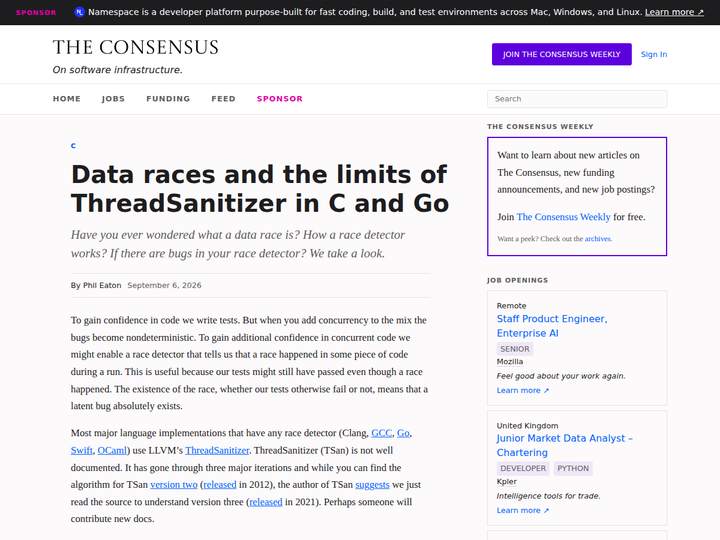Click the author name Phil Eaton
720x540 pixels.
pos(102,285)
